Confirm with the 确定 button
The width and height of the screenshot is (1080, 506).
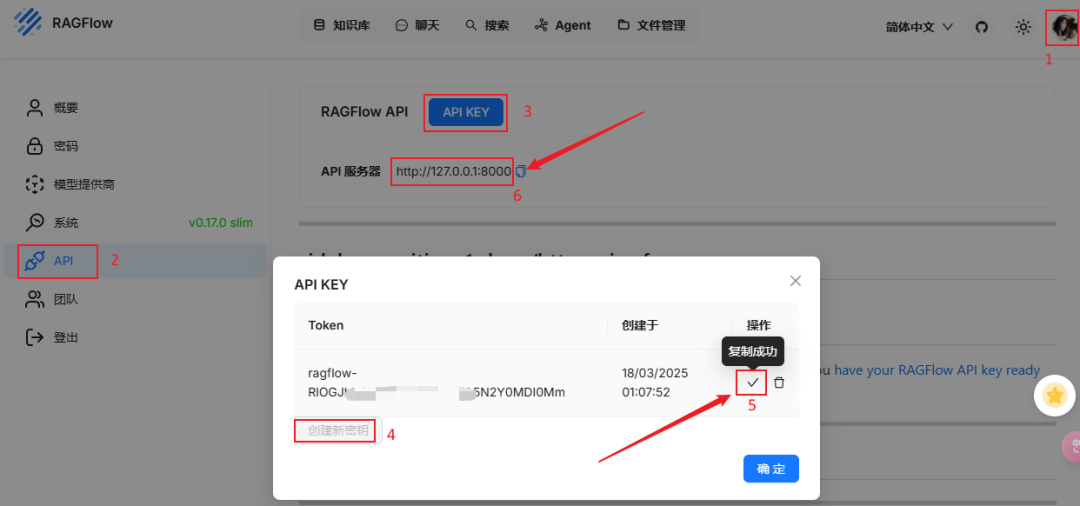click(x=771, y=469)
